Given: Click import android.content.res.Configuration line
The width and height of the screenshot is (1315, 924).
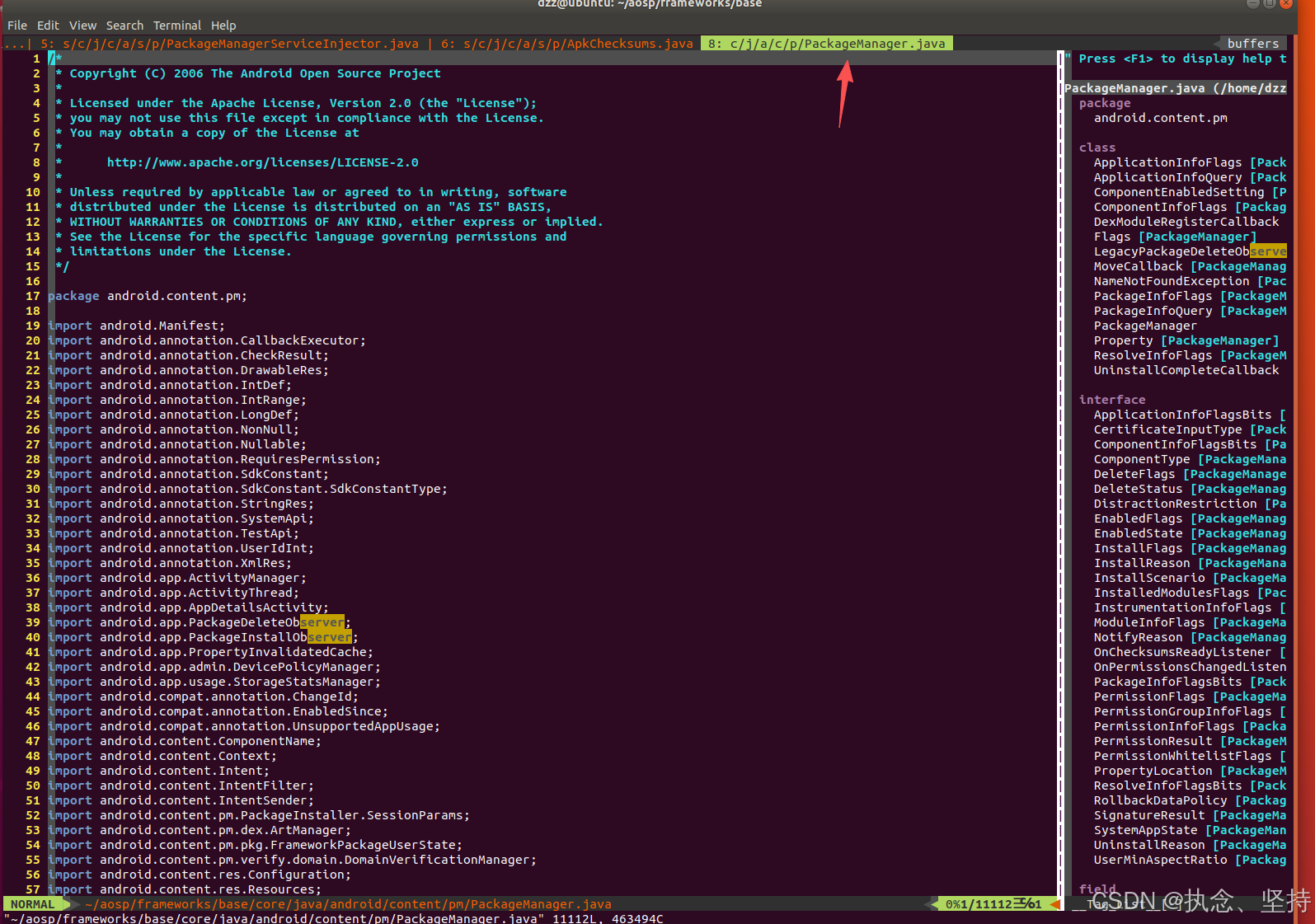Looking at the screenshot, I should point(200,875).
